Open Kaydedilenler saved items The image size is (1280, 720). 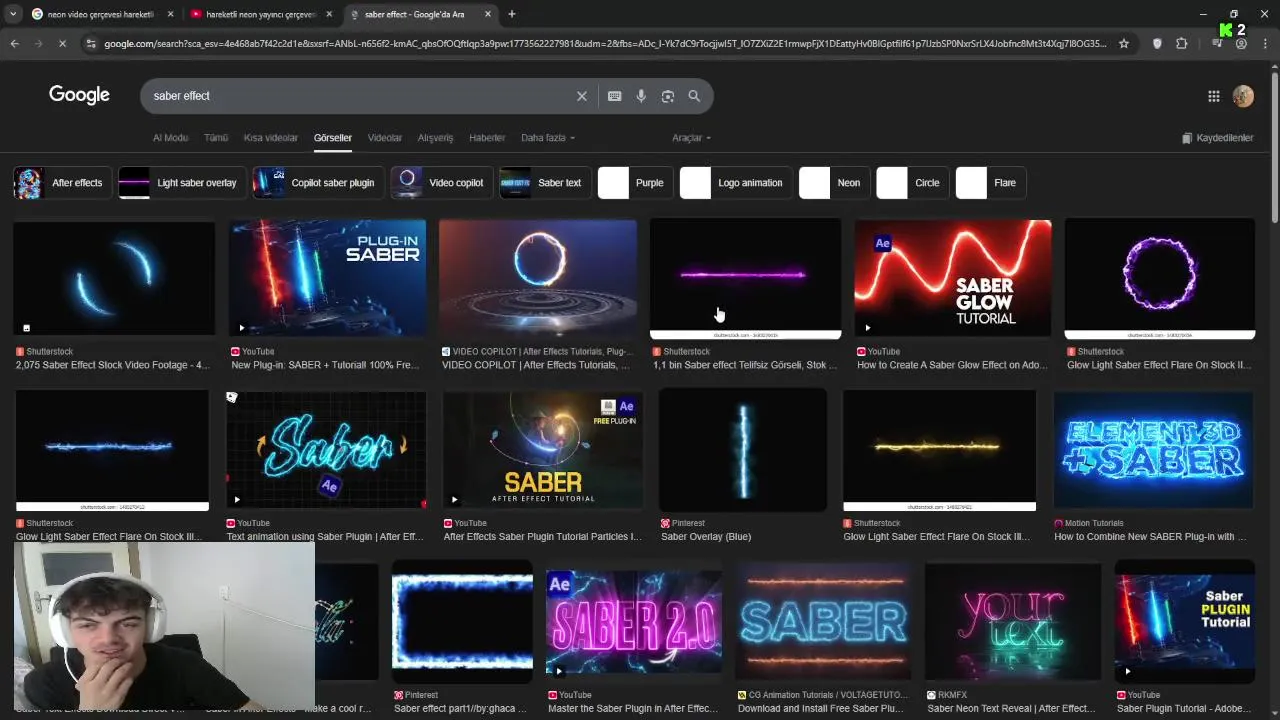[x=1217, y=138]
